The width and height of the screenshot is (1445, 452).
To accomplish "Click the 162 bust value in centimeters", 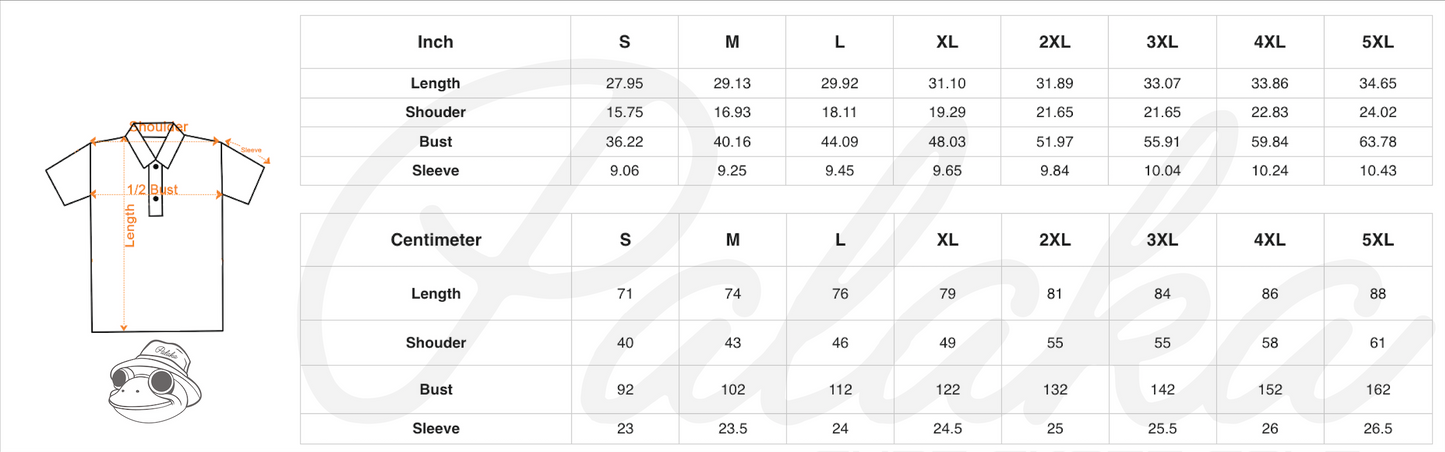I will [1378, 390].
